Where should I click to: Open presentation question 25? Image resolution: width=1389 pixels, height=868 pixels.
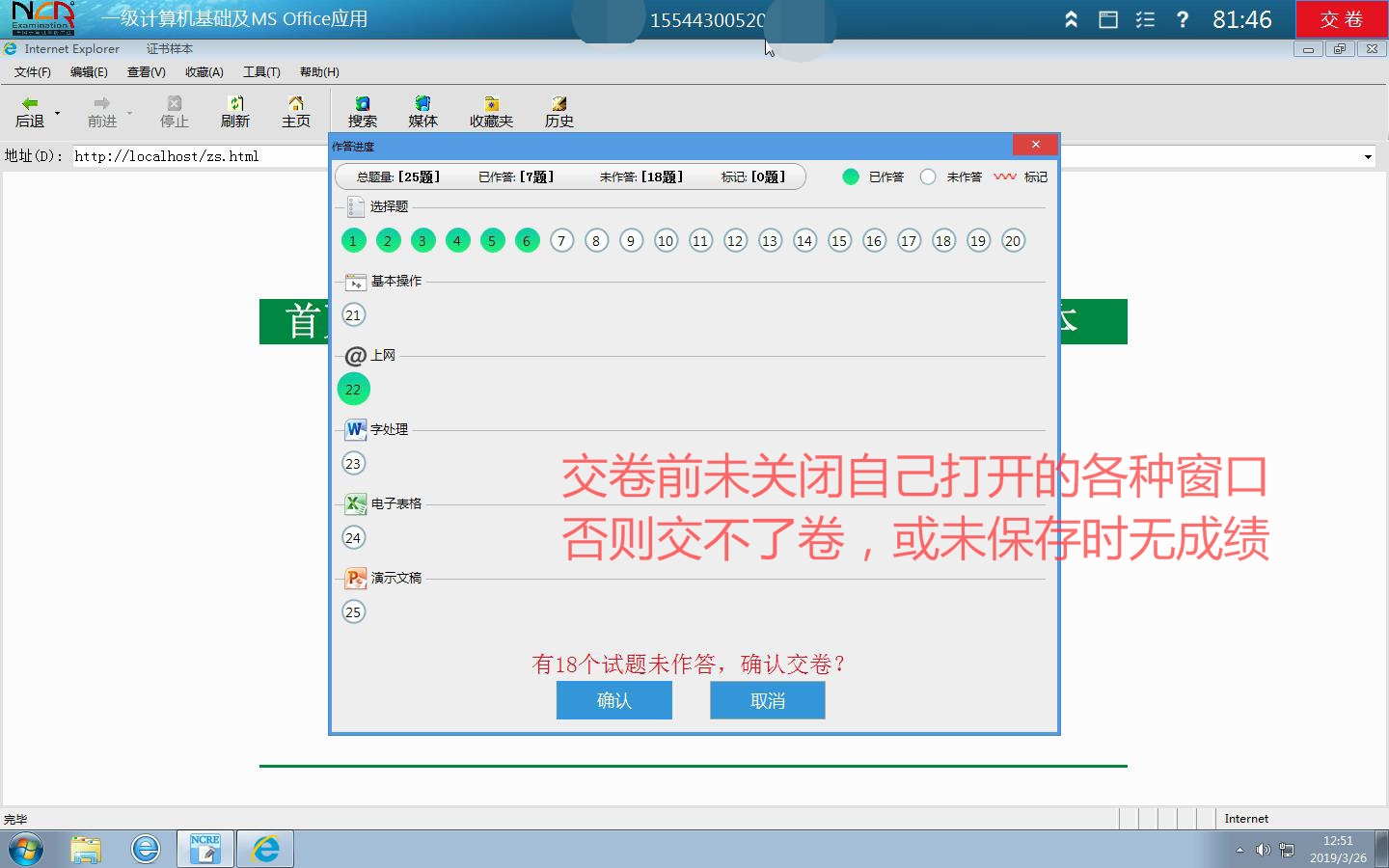[x=353, y=612]
